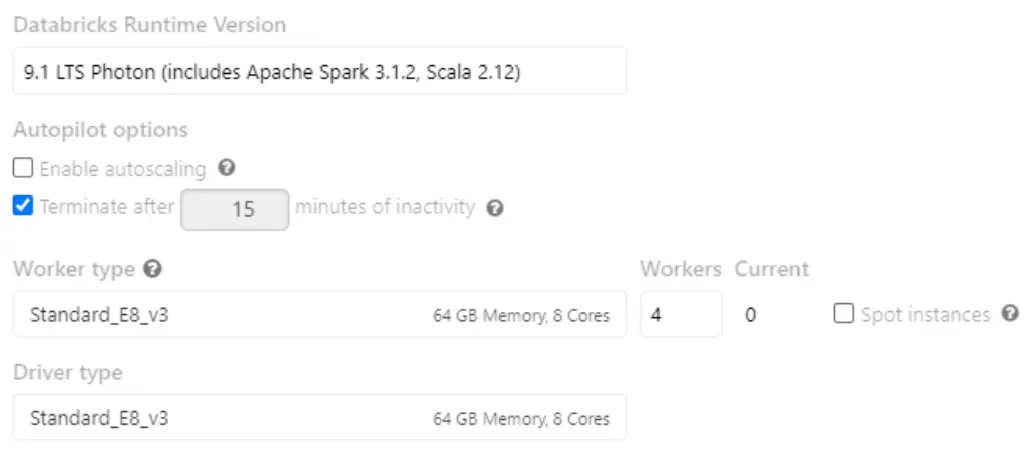Click the help icon beside Enable autoscaling

point(226,168)
